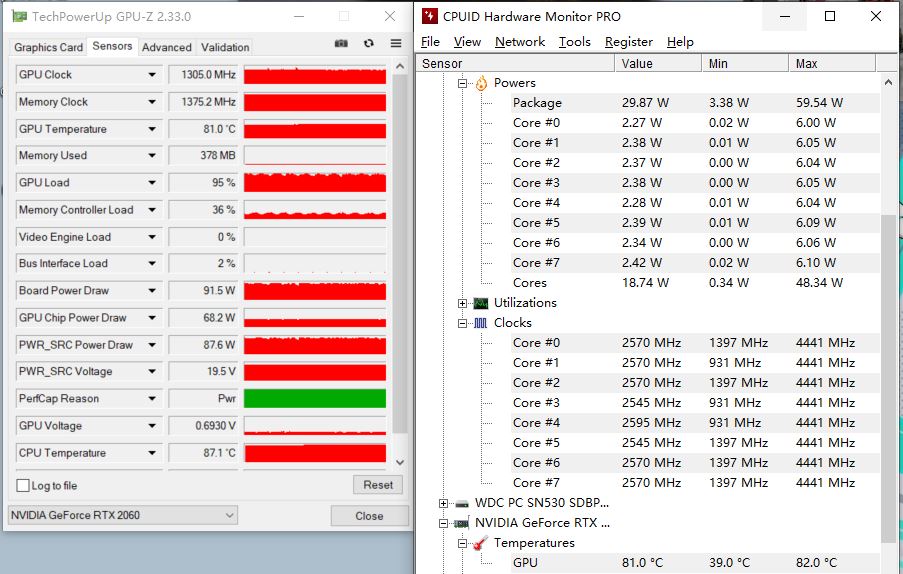903x574 pixels.
Task: Click the Clocks waveform icon
Action: (480, 324)
